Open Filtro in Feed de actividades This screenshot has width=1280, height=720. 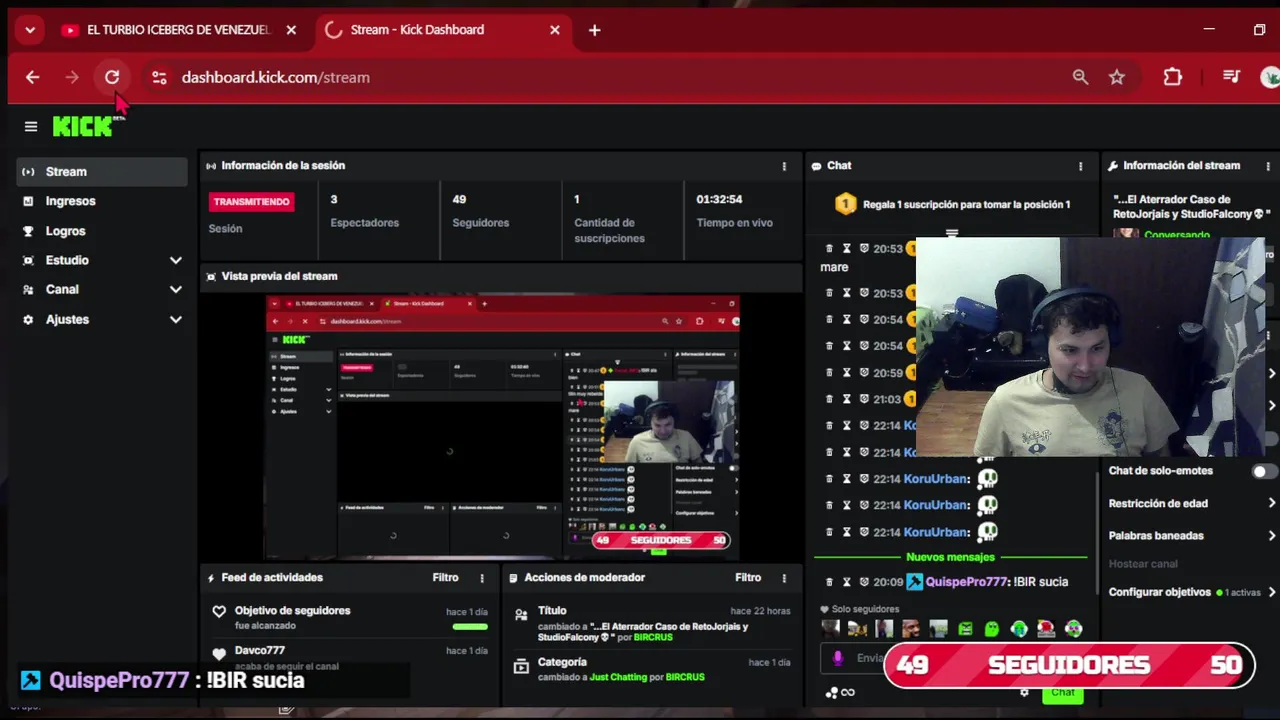click(x=445, y=577)
